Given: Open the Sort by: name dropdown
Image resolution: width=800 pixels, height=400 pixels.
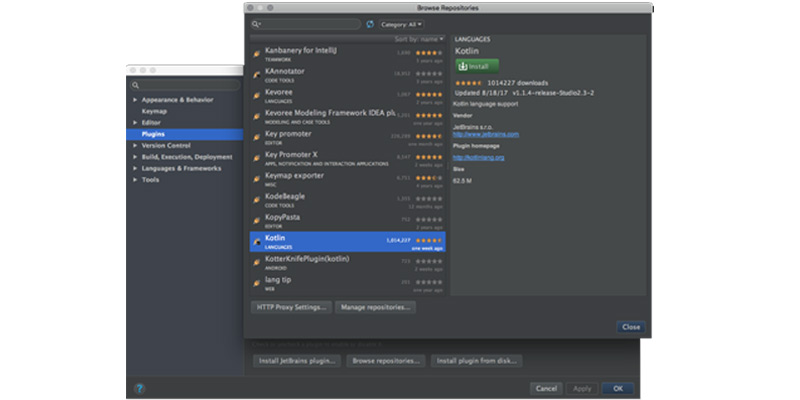Looking at the screenshot, I should click(419, 39).
